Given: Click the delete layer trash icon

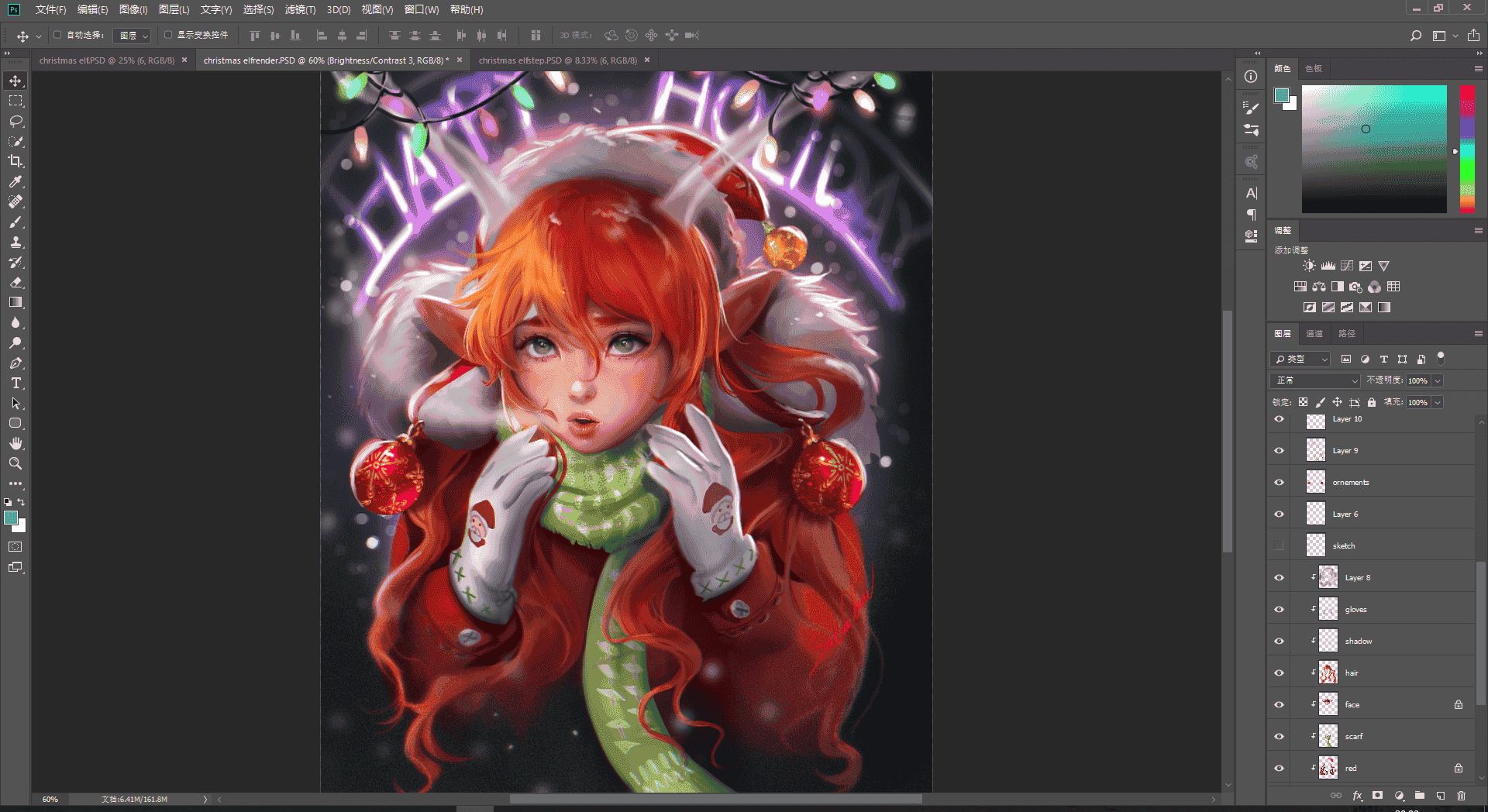Looking at the screenshot, I should click(x=1461, y=796).
